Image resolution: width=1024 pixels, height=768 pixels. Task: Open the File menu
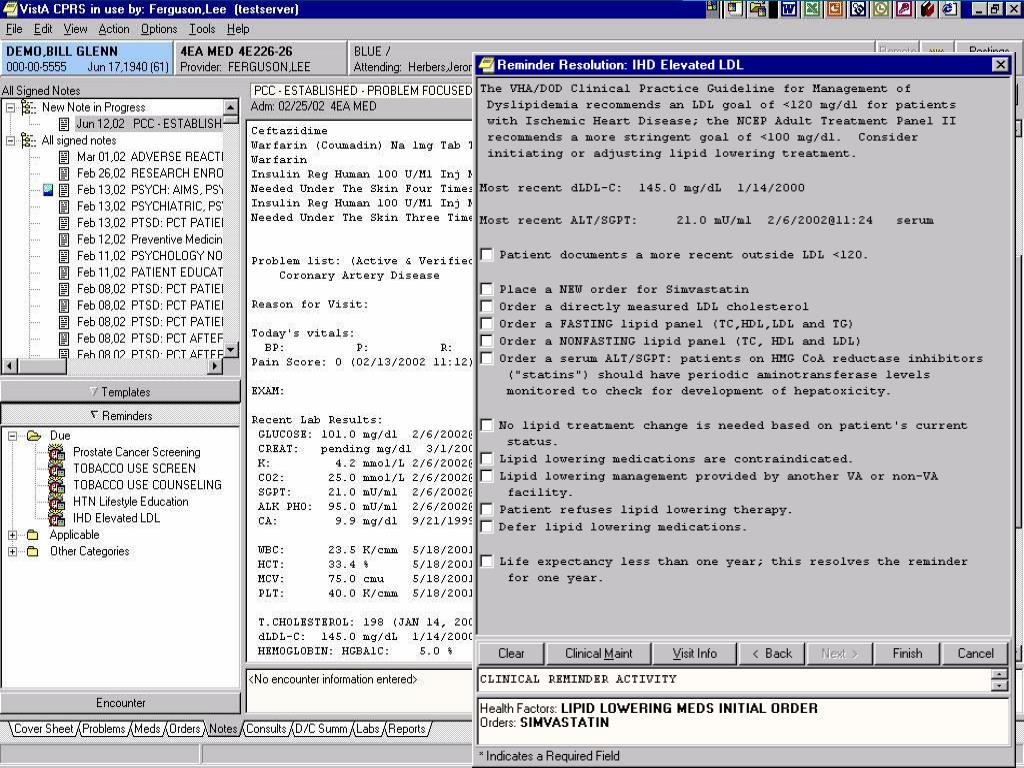click(14, 29)
